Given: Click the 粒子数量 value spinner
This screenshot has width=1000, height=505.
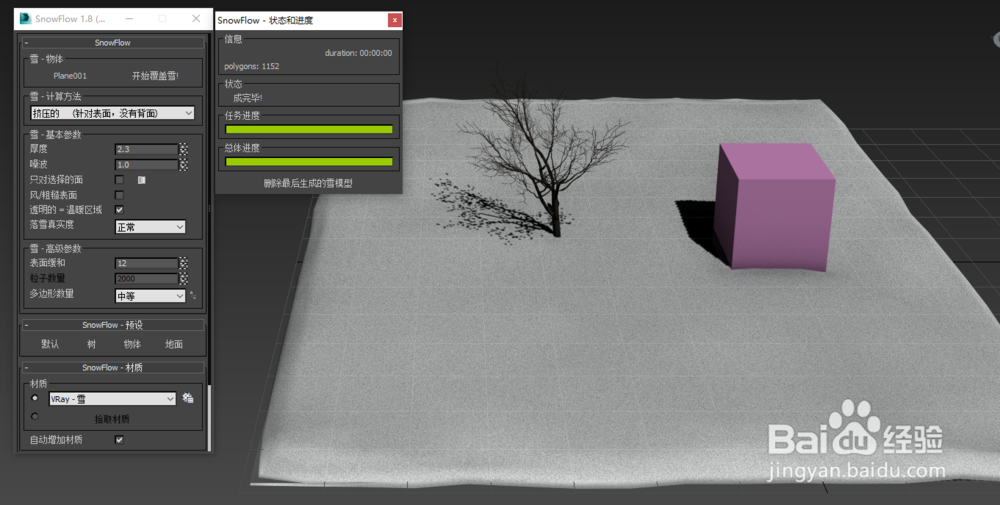Looking at the screenshot, I should pos(184,279).
